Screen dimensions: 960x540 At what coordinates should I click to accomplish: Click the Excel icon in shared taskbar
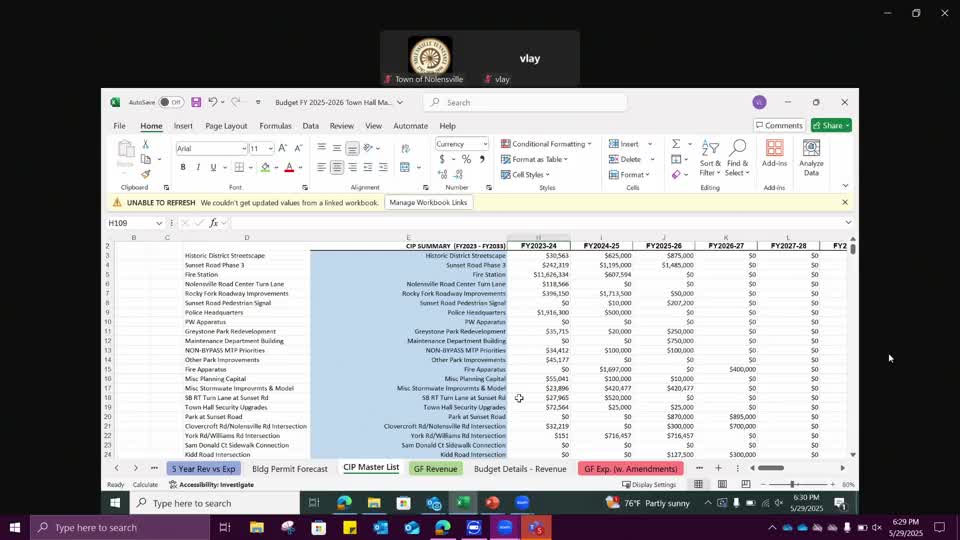[463, 503]
